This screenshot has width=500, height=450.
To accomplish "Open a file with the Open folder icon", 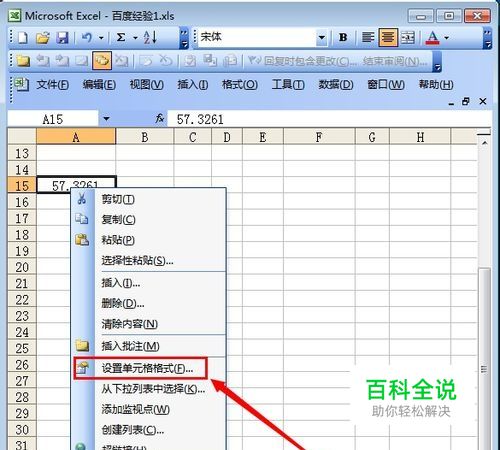I will tap(43, 38).
